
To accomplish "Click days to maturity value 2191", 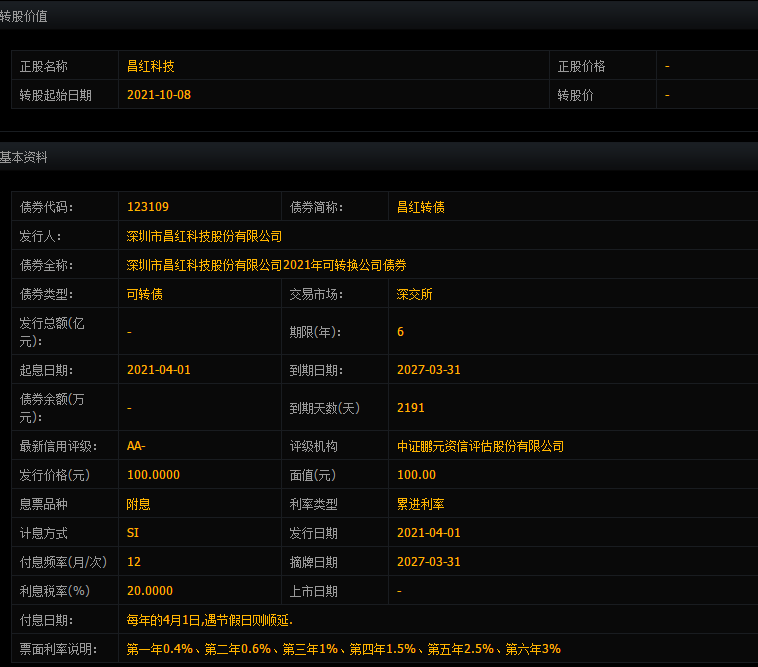I will coord(410,407).
